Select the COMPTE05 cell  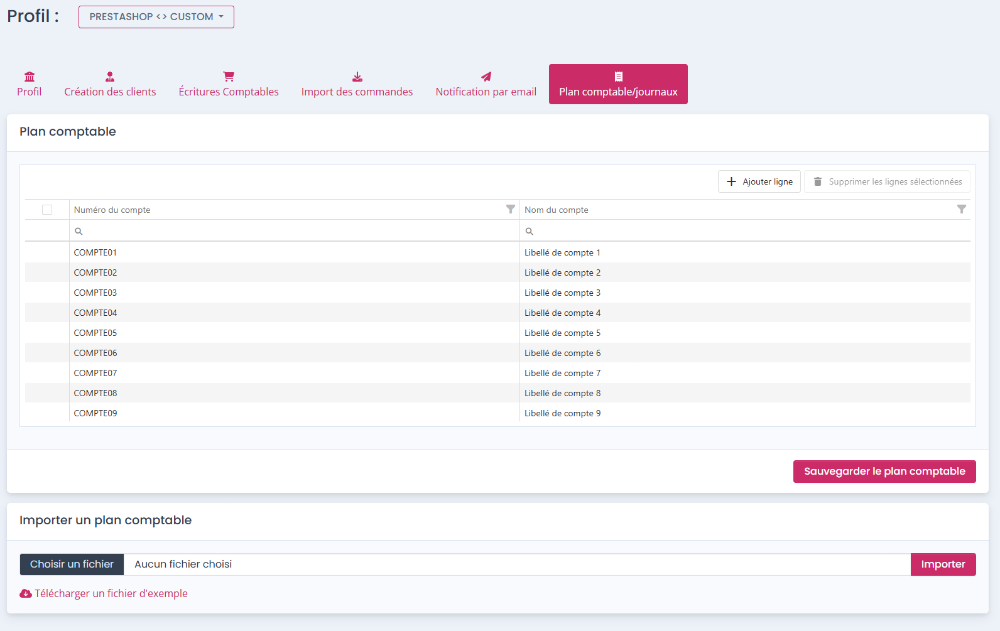click(x=295, y=333)
